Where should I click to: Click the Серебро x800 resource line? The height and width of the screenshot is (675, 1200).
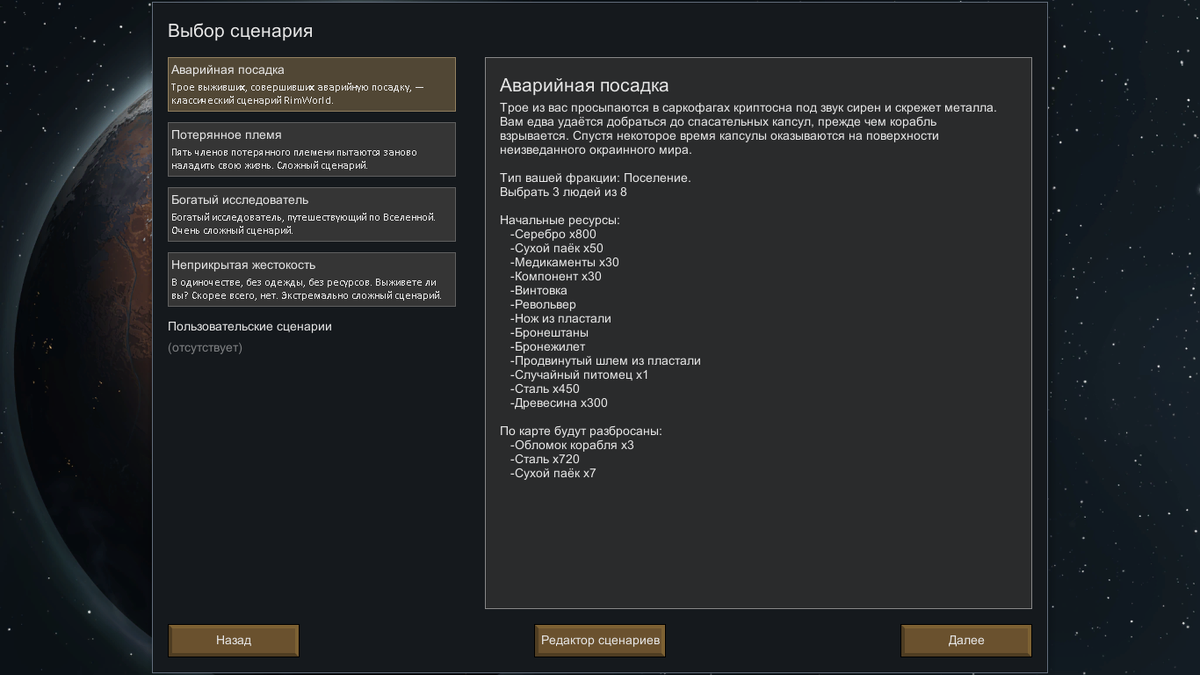(x=553, y=234)
